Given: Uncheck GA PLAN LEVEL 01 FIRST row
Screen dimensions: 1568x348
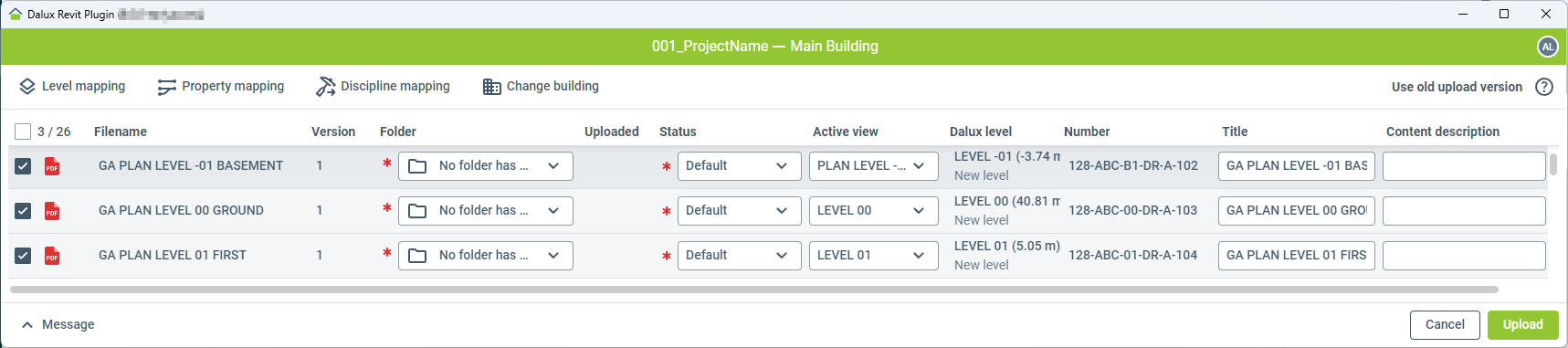Looking at the screenshot, I should click(x=23, y=256).
